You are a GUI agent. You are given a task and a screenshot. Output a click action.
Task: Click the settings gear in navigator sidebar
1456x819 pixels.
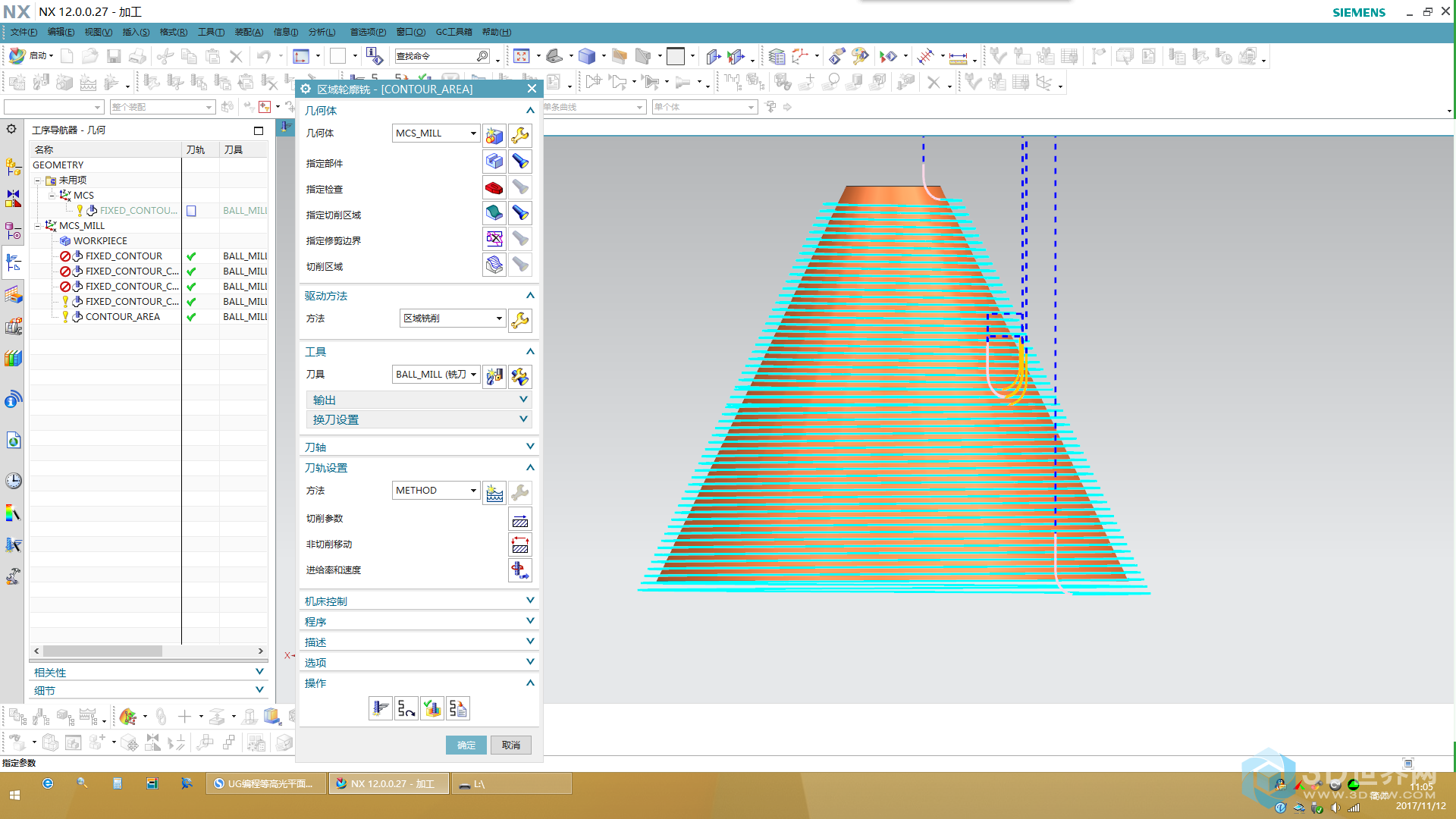[11, 129]
